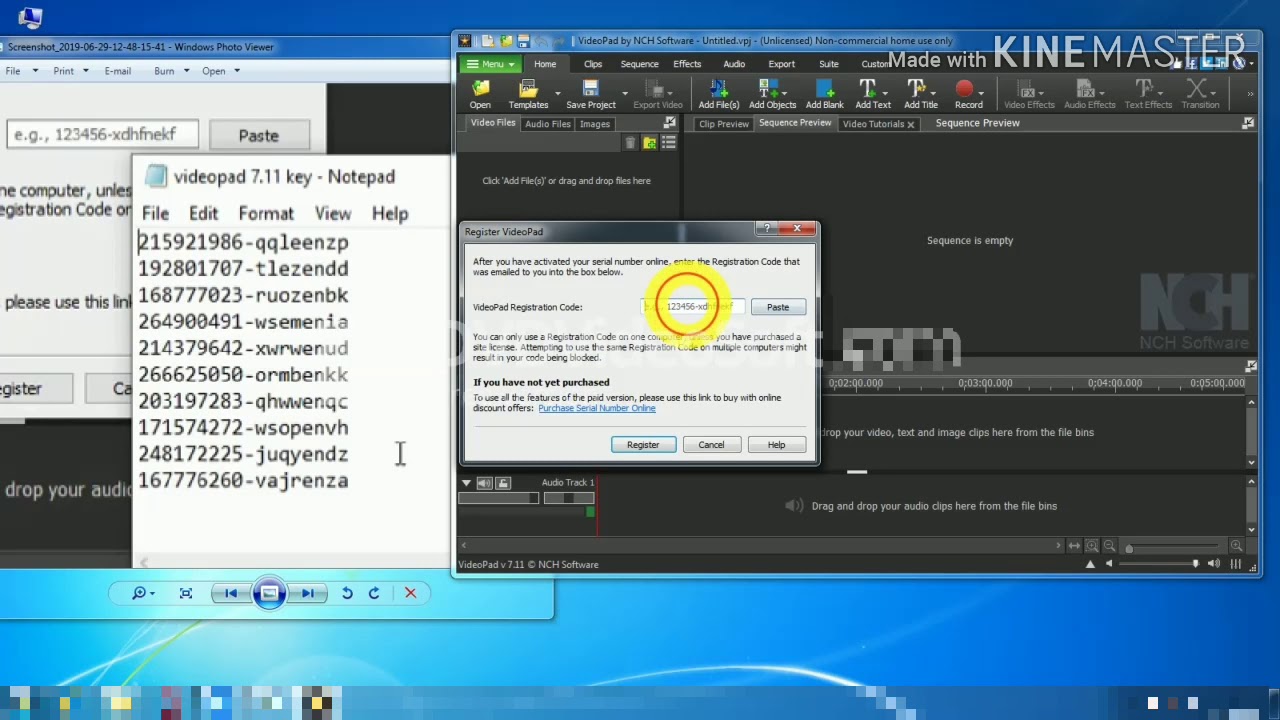Image resolution: width=1280 pixels, height=720 pixels.
Task: Select the Audio Files bin tab
Action: (547, 124)
